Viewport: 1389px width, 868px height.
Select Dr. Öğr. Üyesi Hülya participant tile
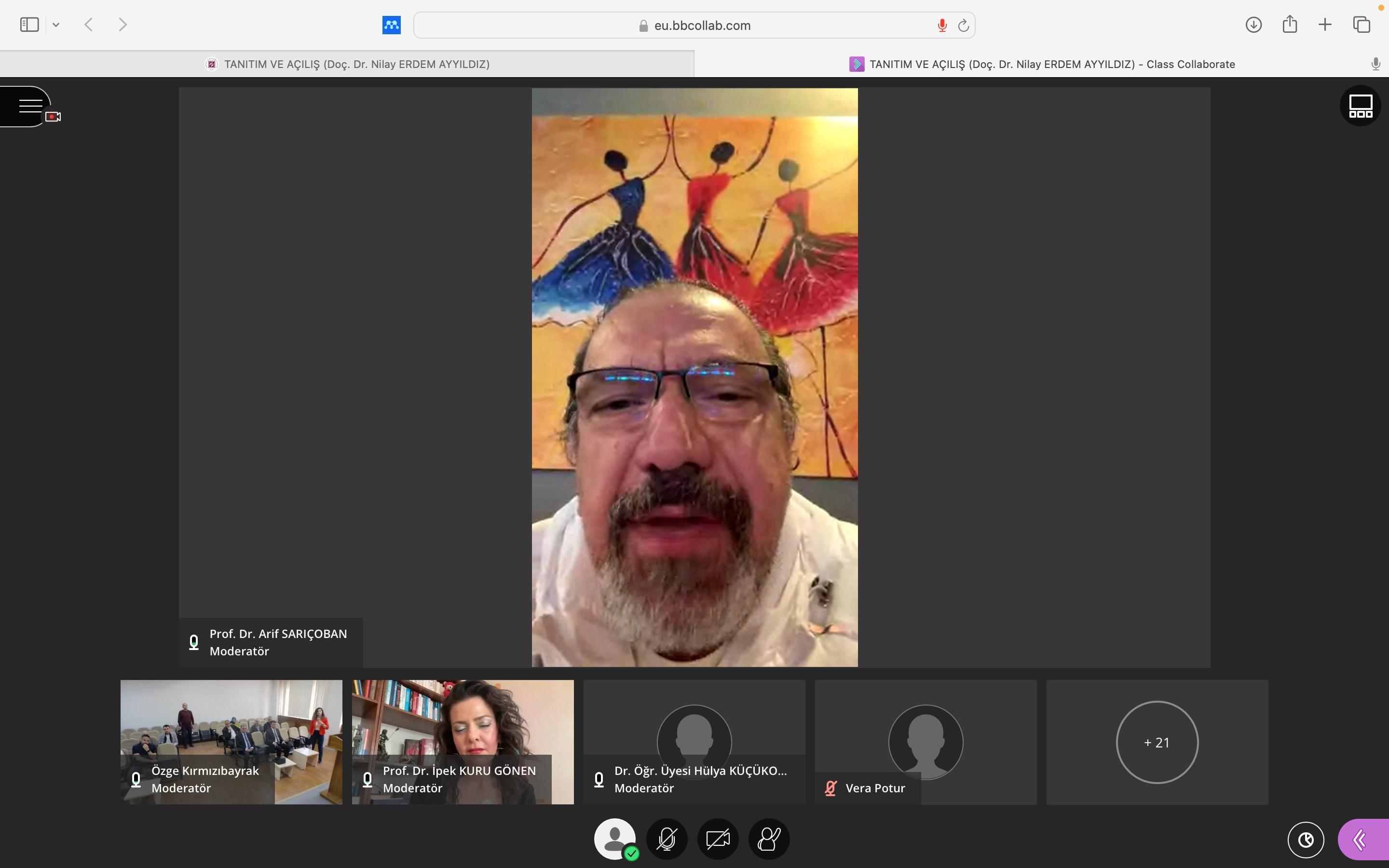pyautogui.click(x=694, y=742)
